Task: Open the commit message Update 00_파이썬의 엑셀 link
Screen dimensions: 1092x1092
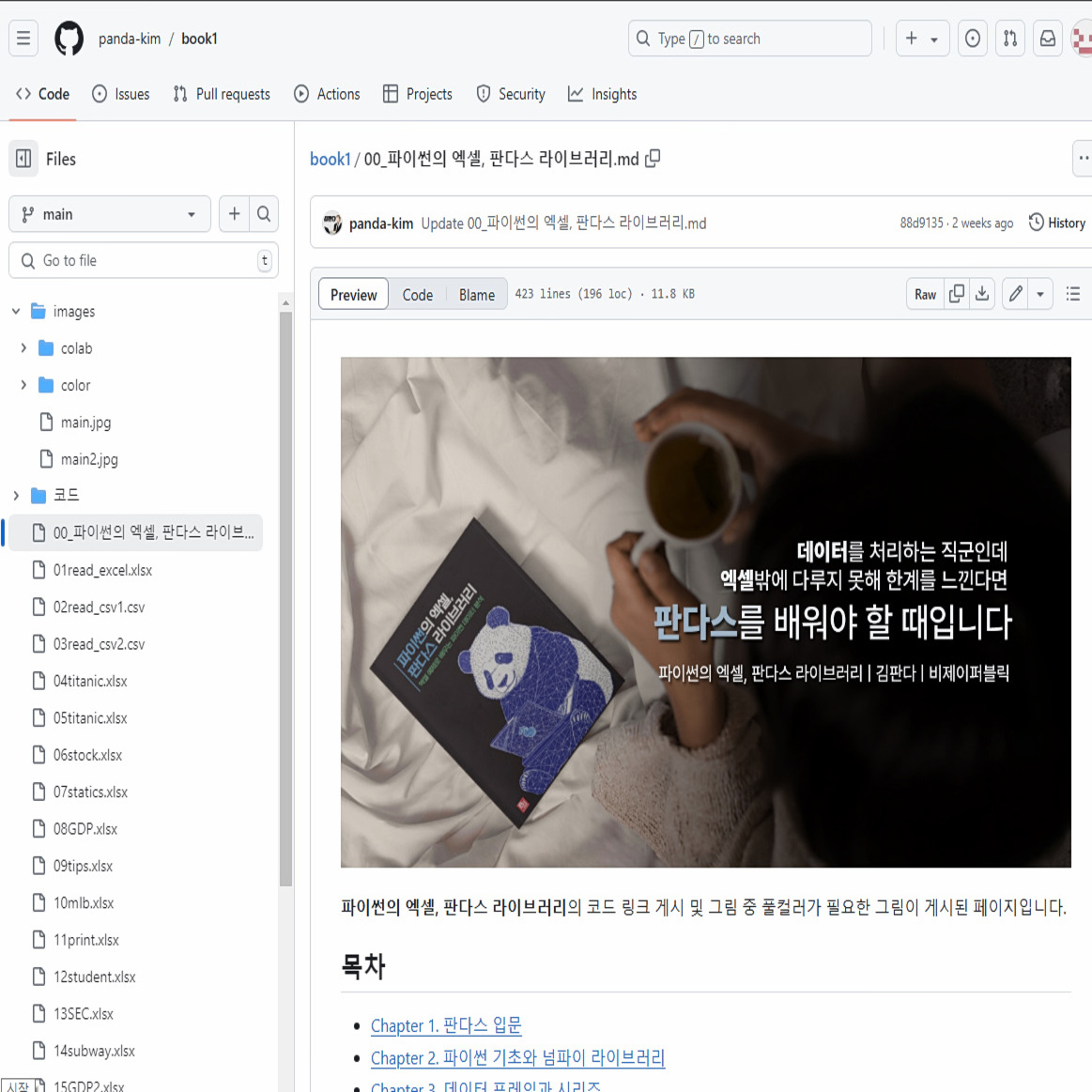Action: coord(563,223)
